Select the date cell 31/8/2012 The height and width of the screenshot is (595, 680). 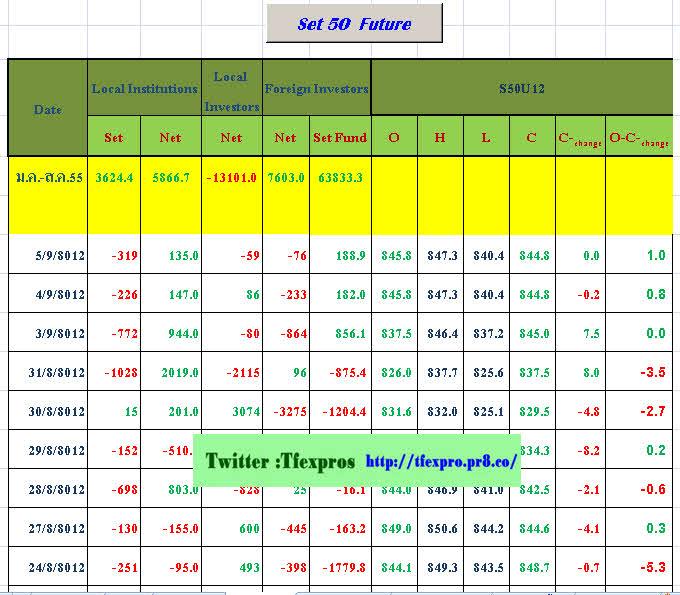(x=57, y=373)
